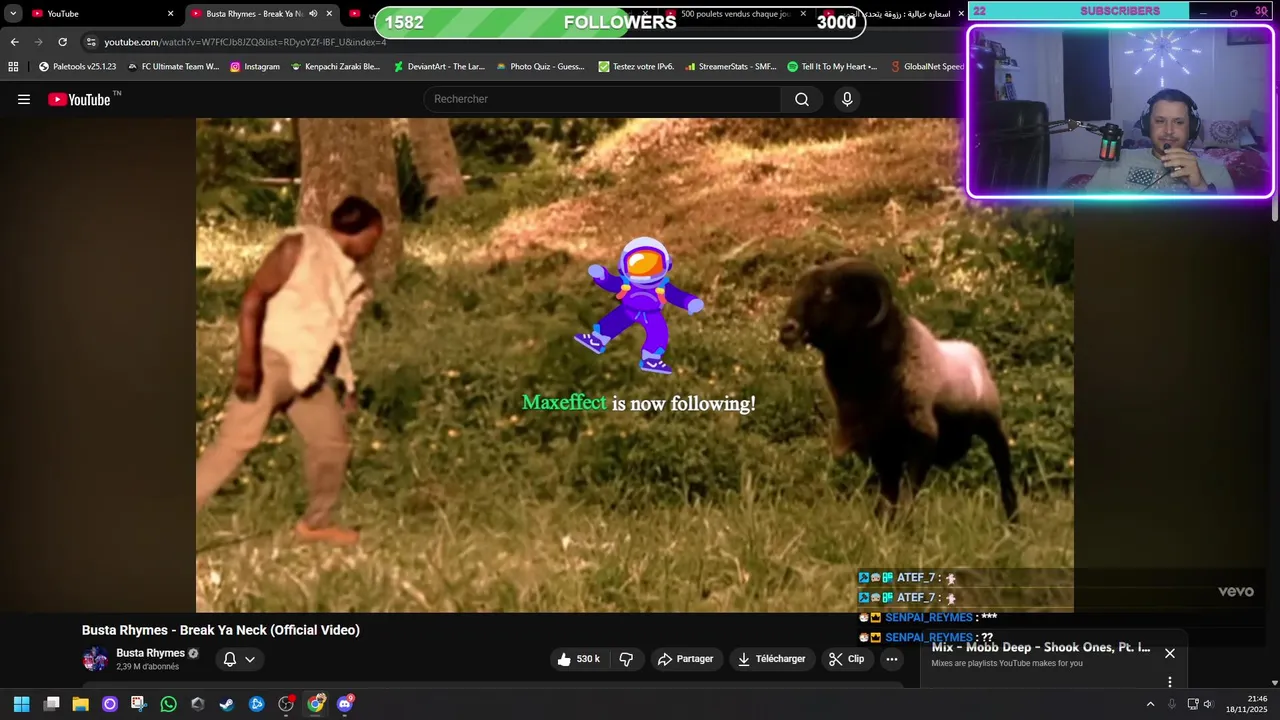
Task: Like the video with 530 k thumbs up
Action: [579, 659]
